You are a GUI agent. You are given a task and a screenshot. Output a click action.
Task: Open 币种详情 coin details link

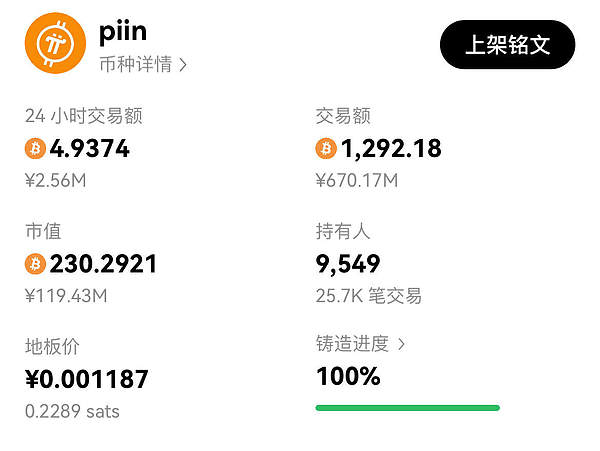[x=143, y=65]
